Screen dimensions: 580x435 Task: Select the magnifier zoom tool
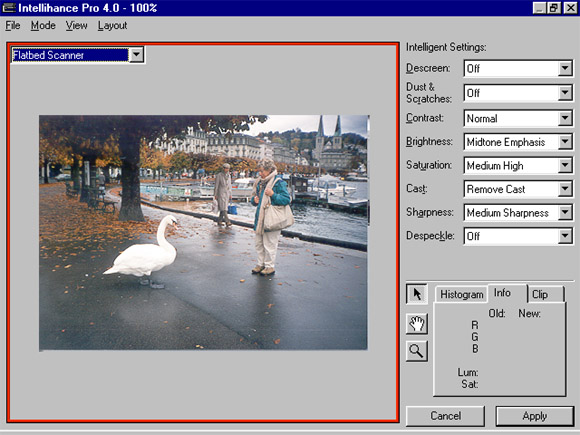[417, 351]
